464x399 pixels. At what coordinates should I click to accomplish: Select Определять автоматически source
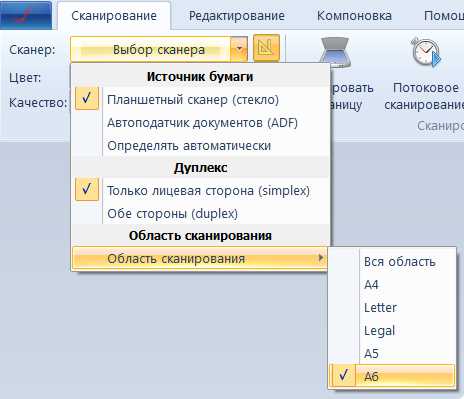point(201,146)
